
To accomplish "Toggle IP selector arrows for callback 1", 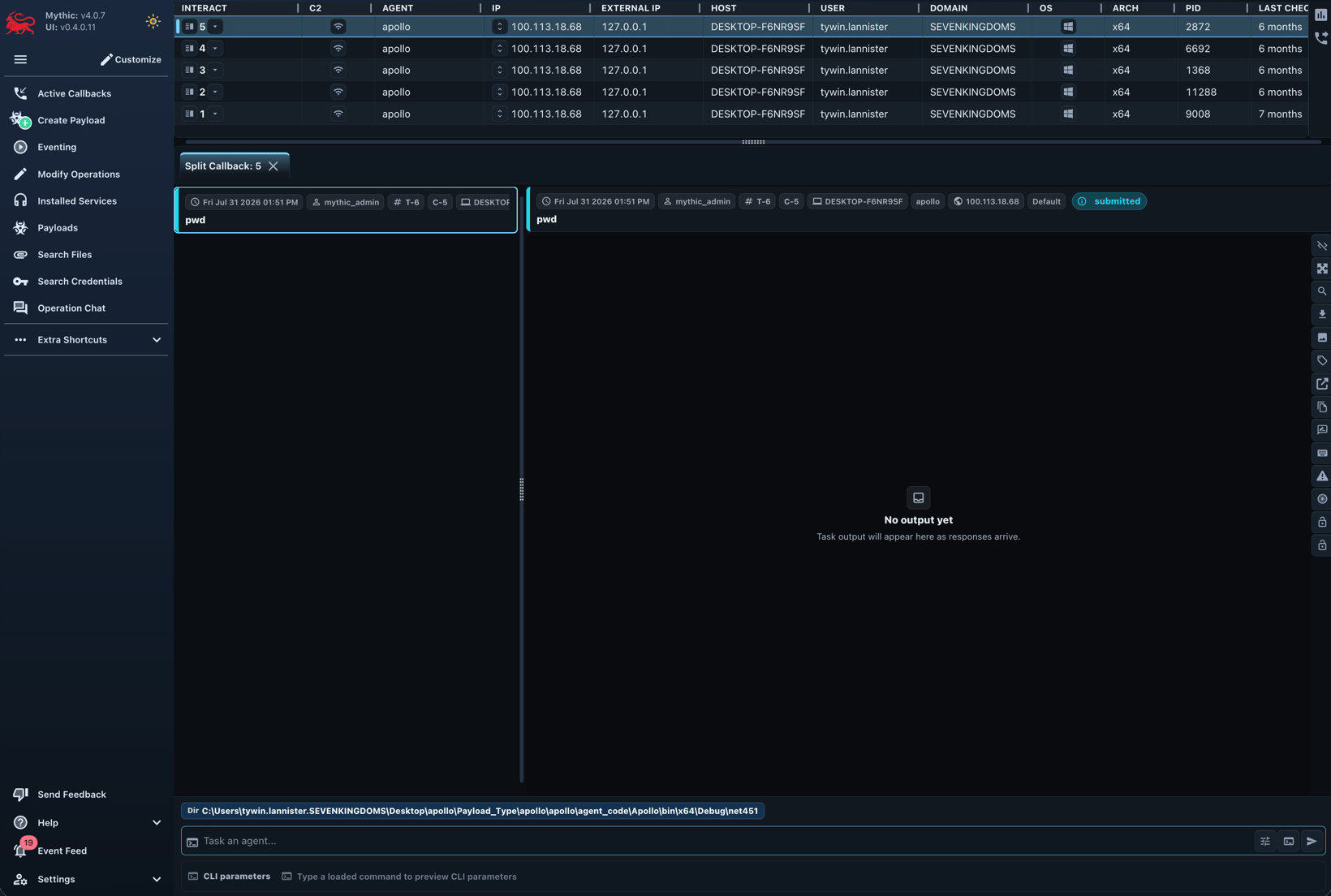I will click(x=499, y=114).
